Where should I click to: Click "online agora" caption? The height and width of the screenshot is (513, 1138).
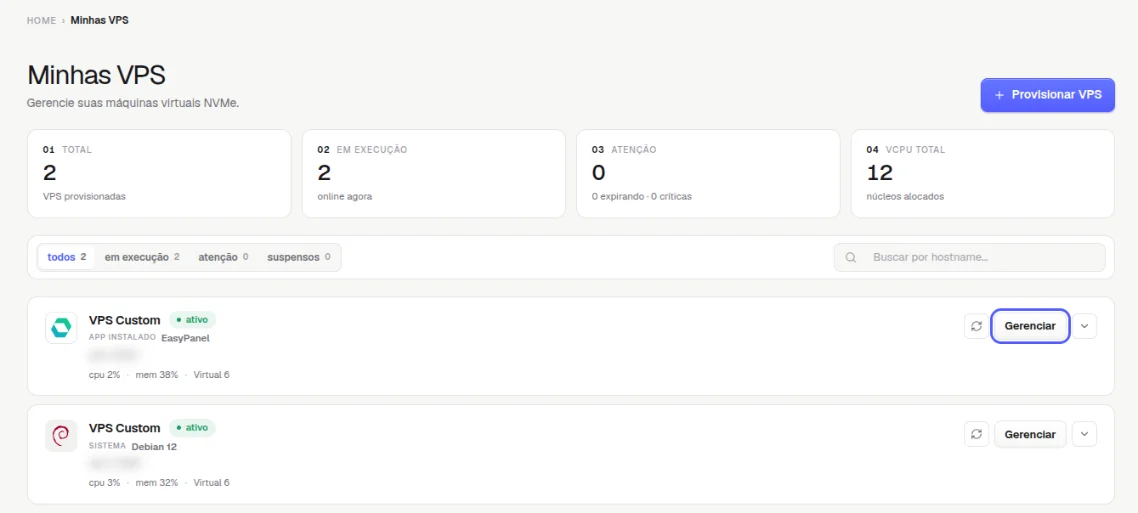coord(345,197)
